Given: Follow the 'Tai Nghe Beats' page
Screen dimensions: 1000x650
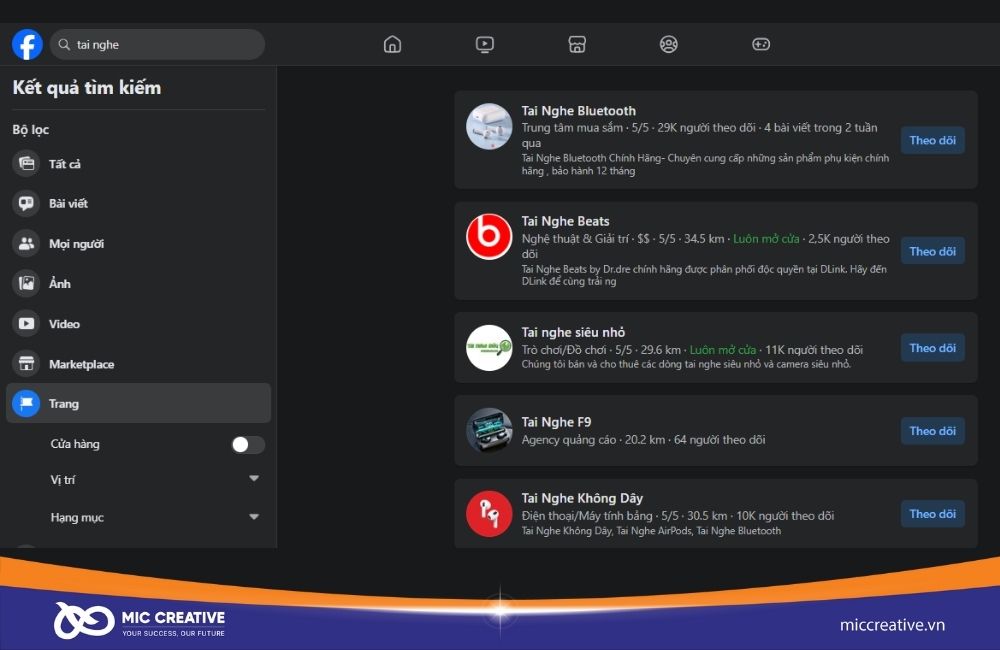Looking at the screenshot, I should (x=932, y=251).
